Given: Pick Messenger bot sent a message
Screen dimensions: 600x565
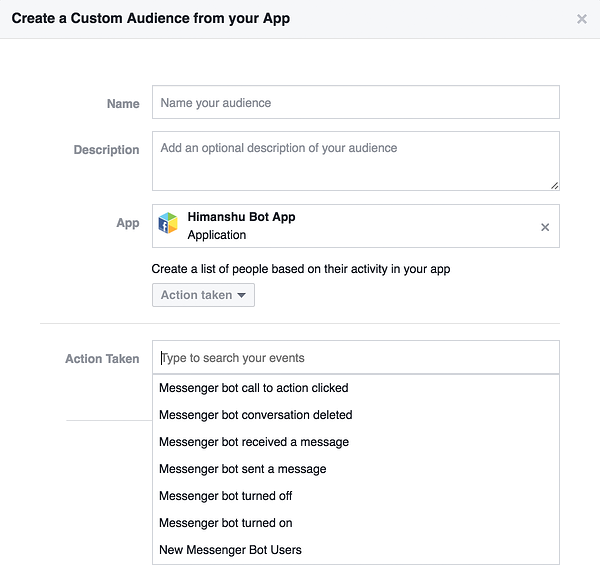Looking at the screenshot, I should [243, 469].
